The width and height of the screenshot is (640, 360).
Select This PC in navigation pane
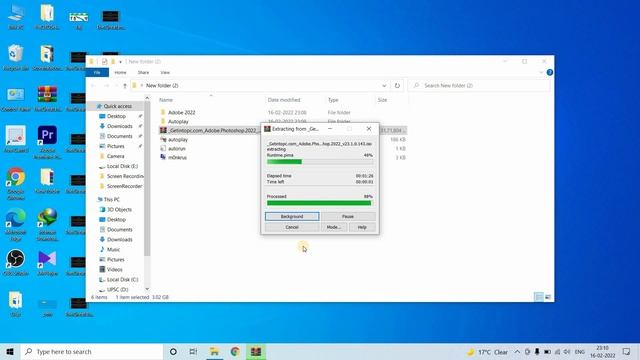pos(111,200)
